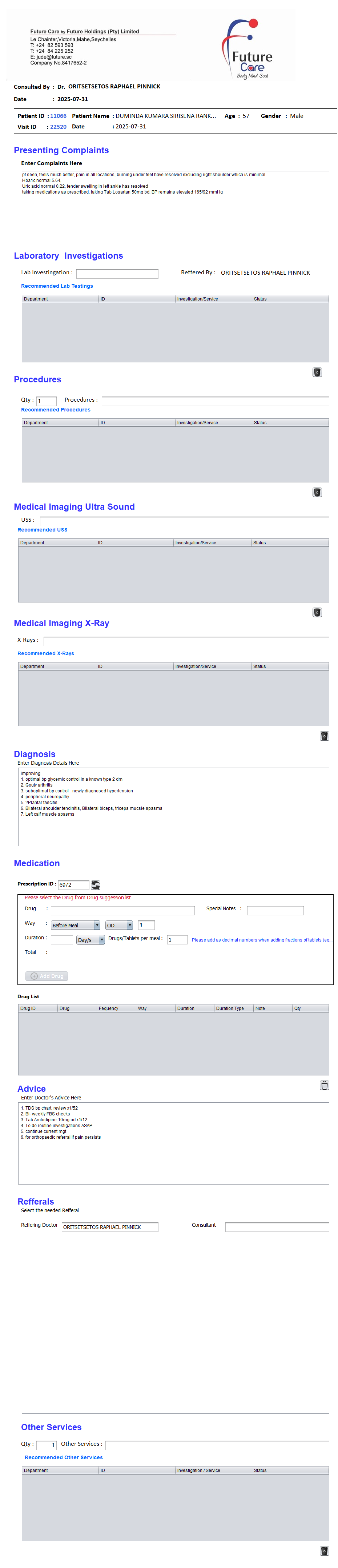Click the trash icon below Procedures table
Image resolution: width=338 pixels, height=1568 pixels.
coord(317,493)
